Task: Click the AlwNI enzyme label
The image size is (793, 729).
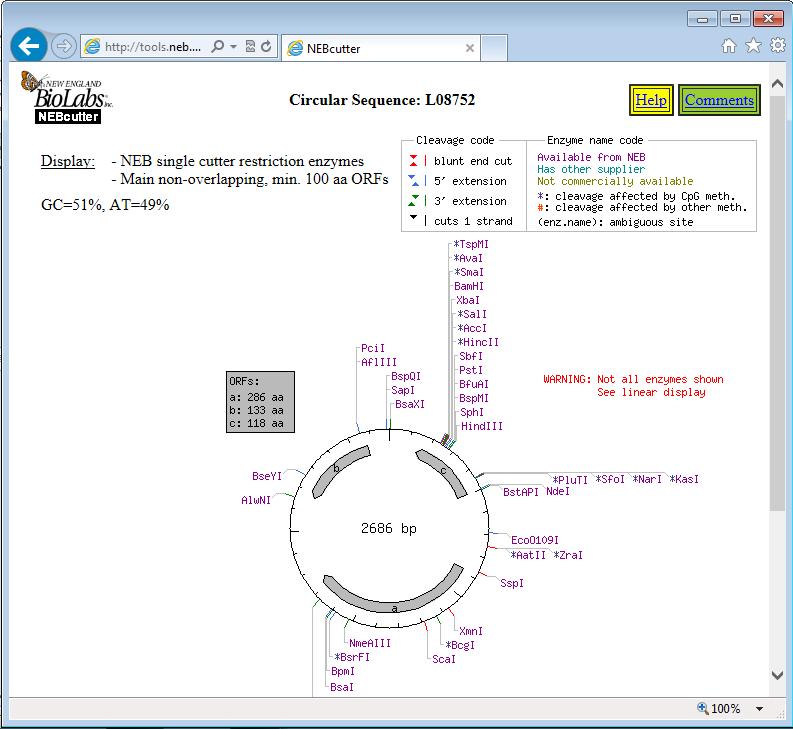Action: pos(256,500)
